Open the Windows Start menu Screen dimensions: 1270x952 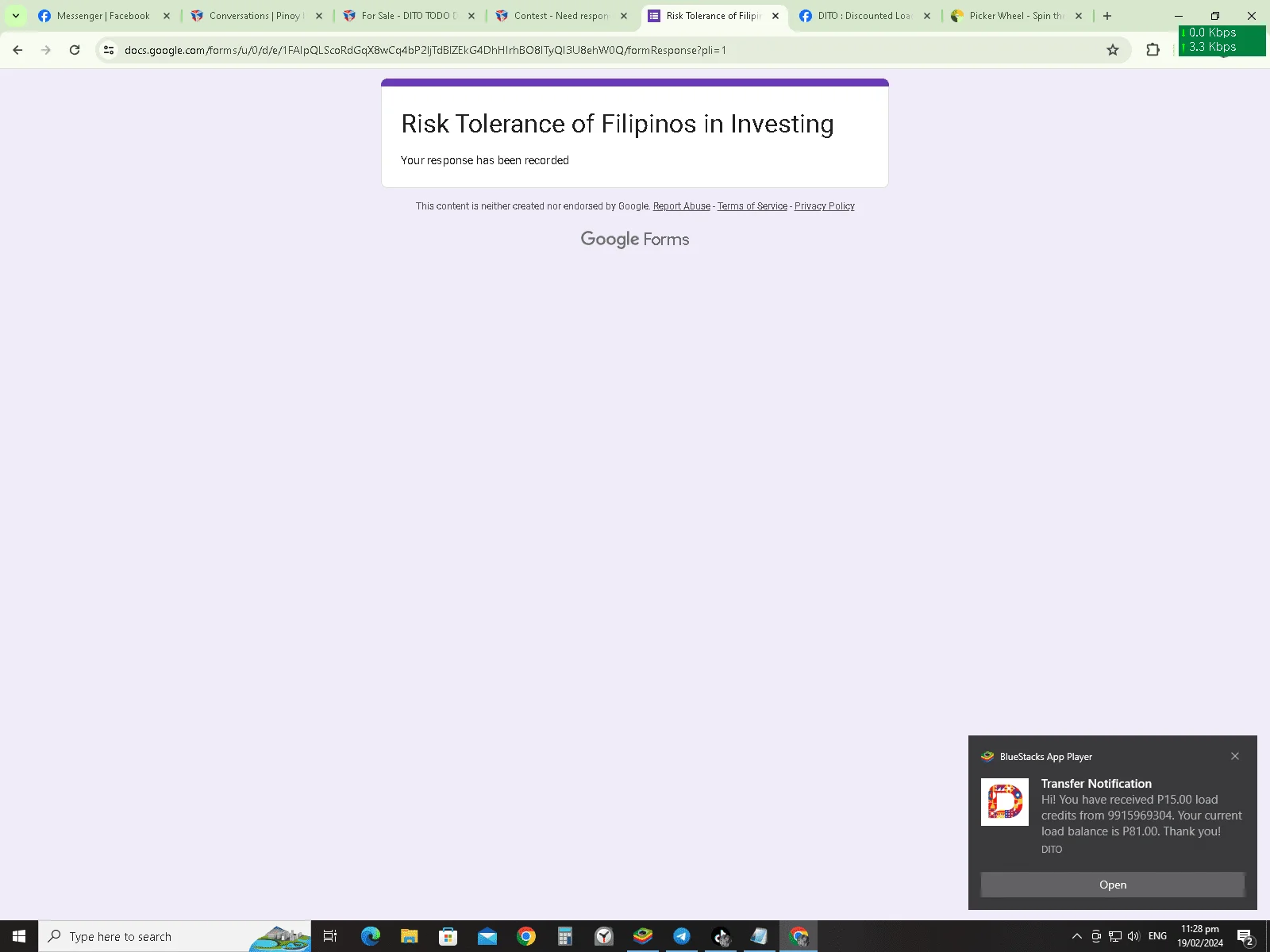pos(19,936)
